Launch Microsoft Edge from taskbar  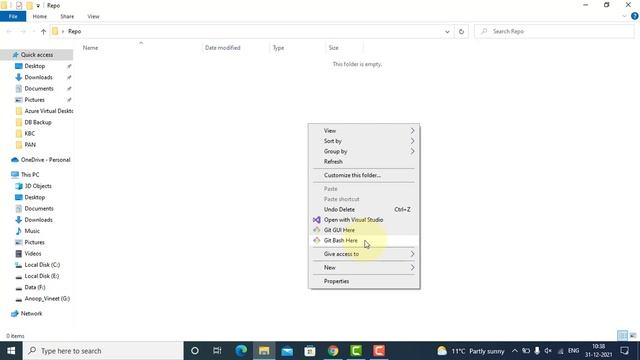click(241, 351)
